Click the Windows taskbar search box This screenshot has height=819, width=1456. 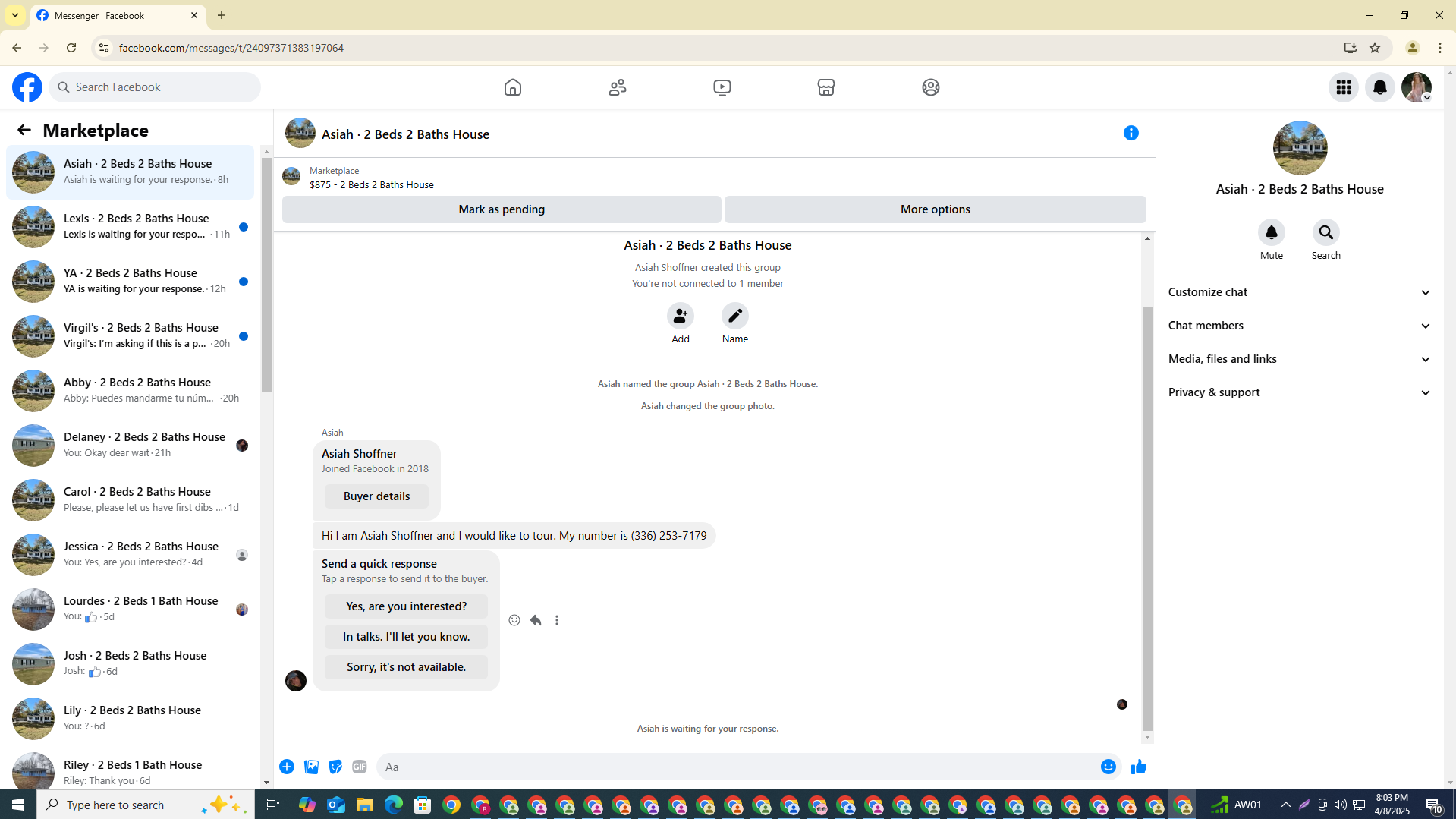(x=146, y=805)
